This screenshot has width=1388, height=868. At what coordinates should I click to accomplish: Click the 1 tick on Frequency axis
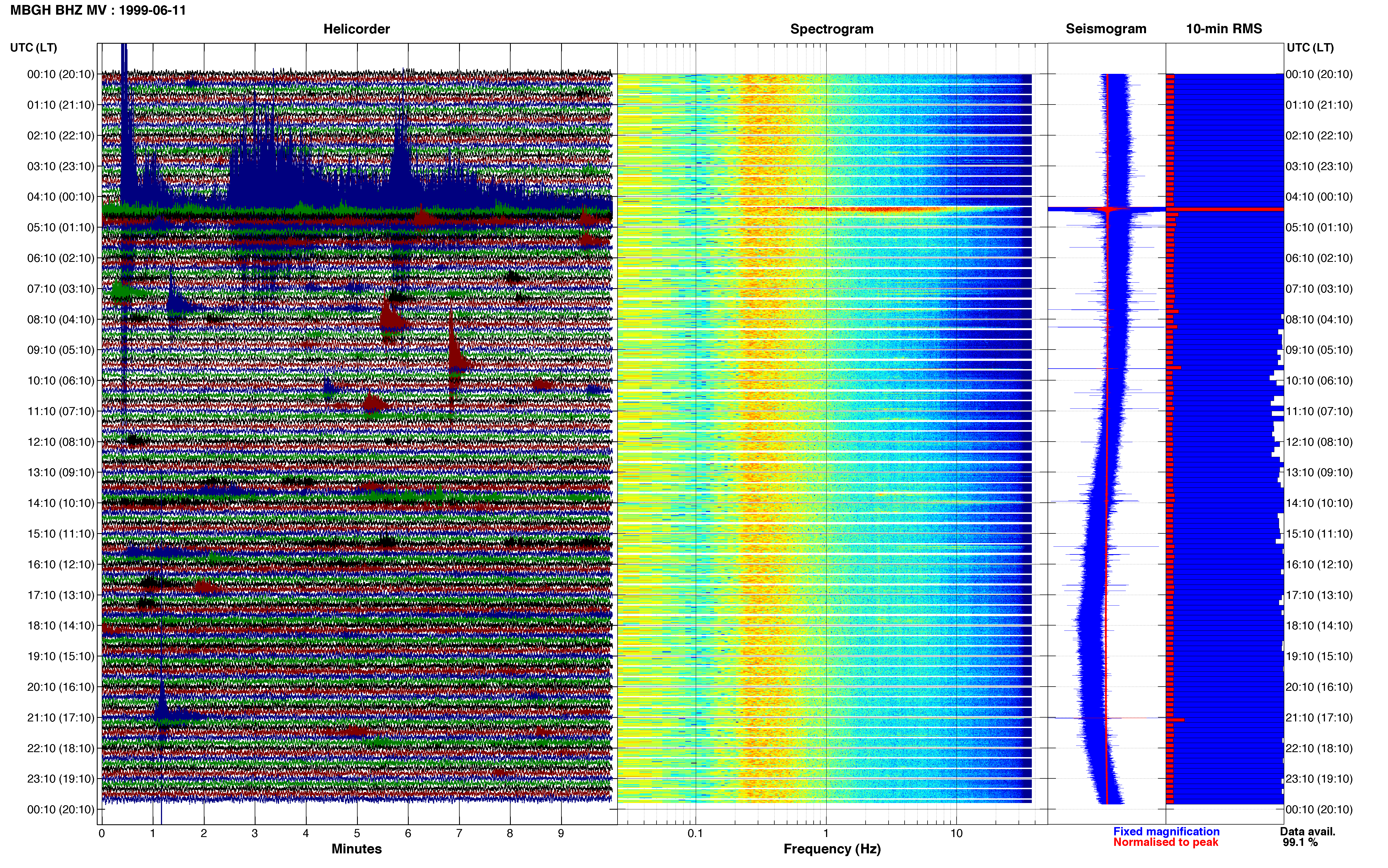point(826,833)
